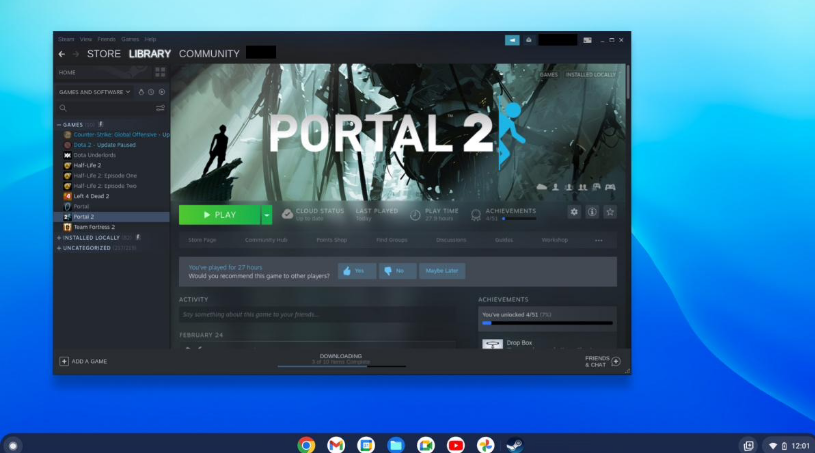The height and width of the screenshot is (453, 815).
Task: Click the Steam icon on the shelf
Action: (x=515, y=445)
